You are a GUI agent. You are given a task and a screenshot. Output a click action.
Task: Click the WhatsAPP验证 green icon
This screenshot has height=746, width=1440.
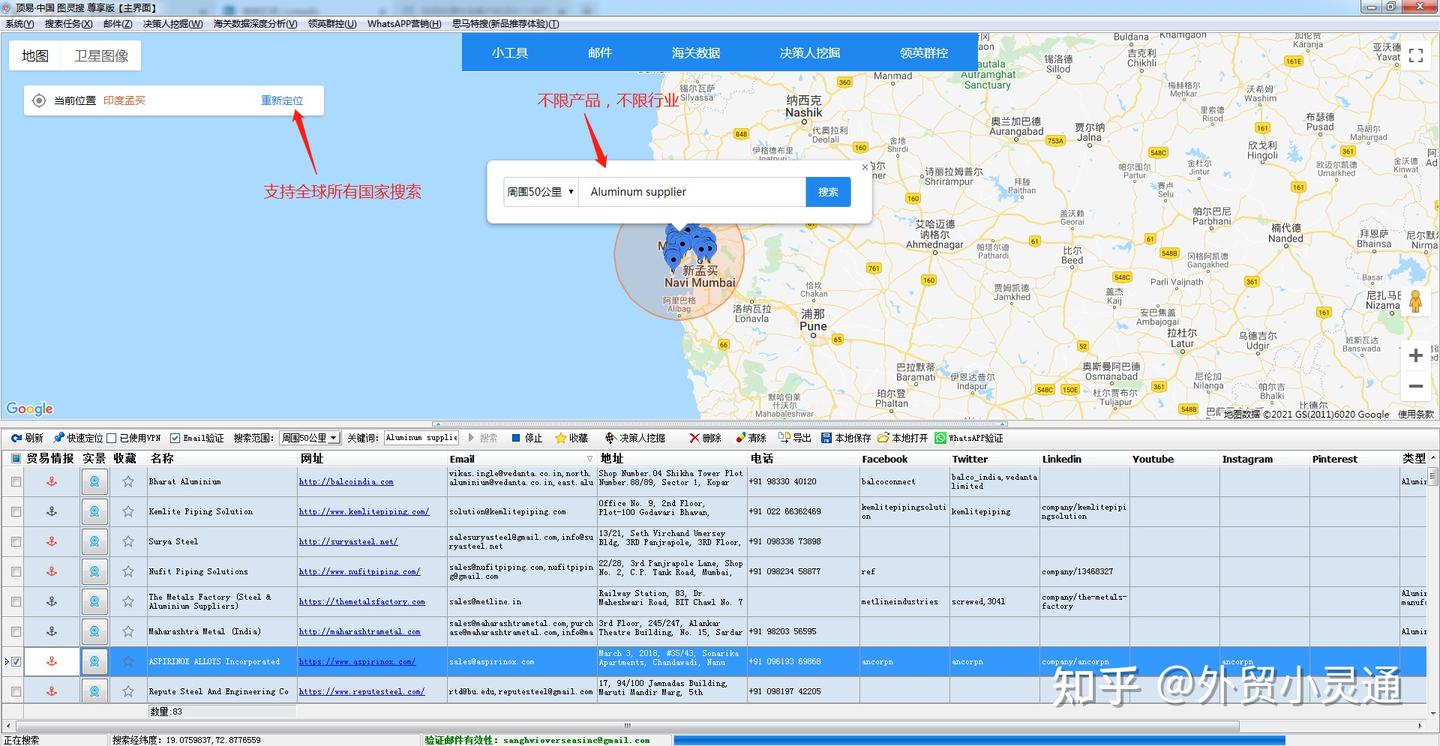(x=940, y=438)
